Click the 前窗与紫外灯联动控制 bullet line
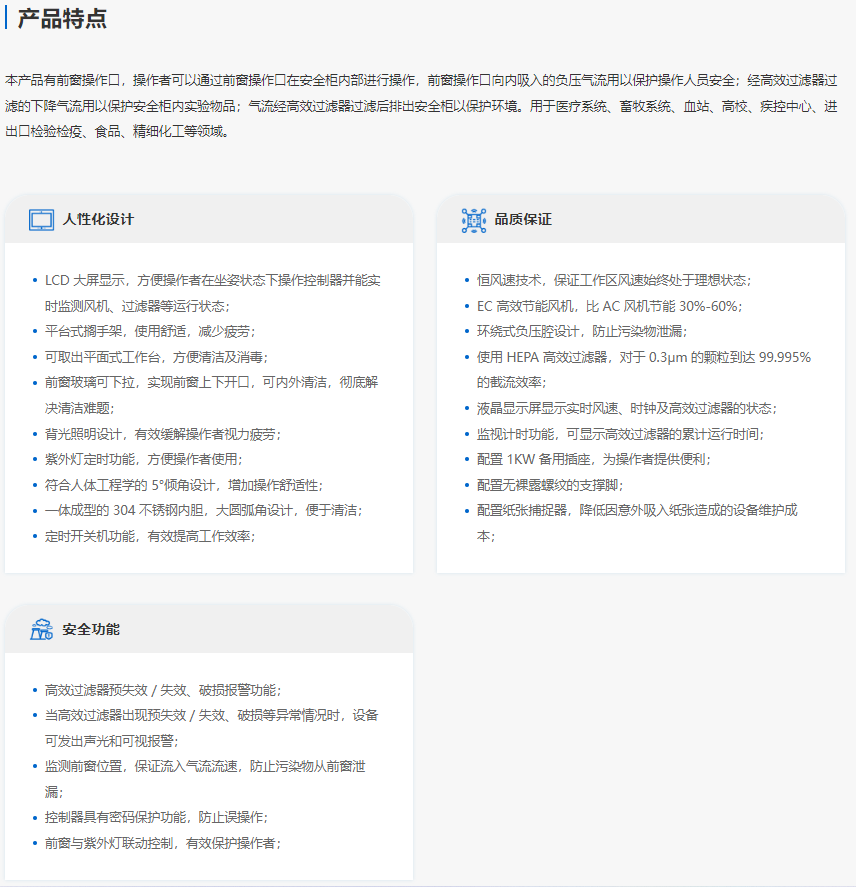The width and height of the screenshot is (856, 887). [x=163, y=843]
